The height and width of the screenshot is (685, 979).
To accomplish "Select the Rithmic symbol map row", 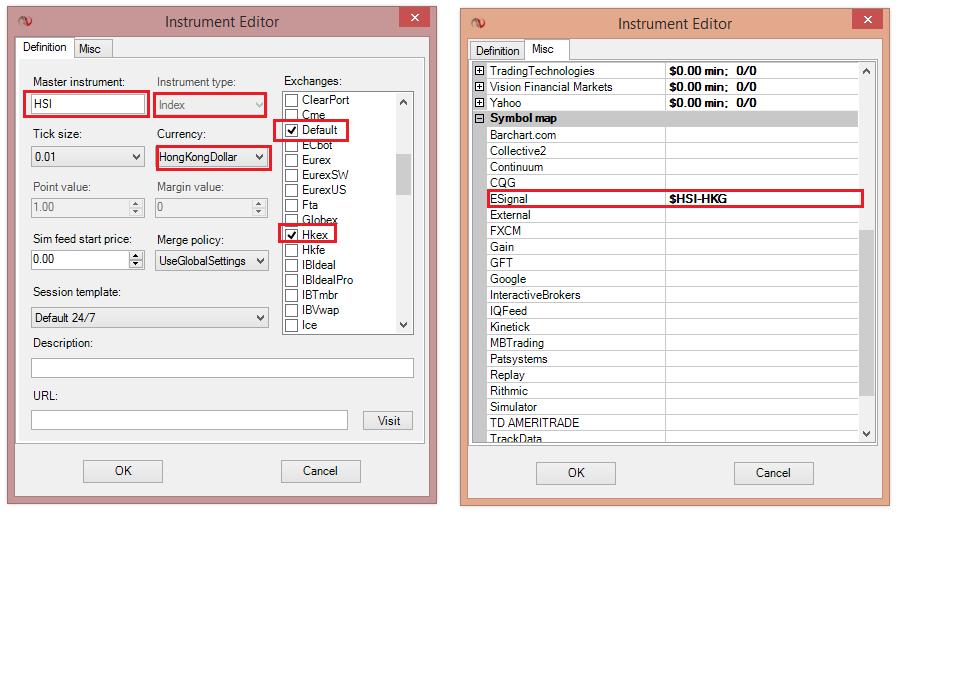I will point(672,391).
